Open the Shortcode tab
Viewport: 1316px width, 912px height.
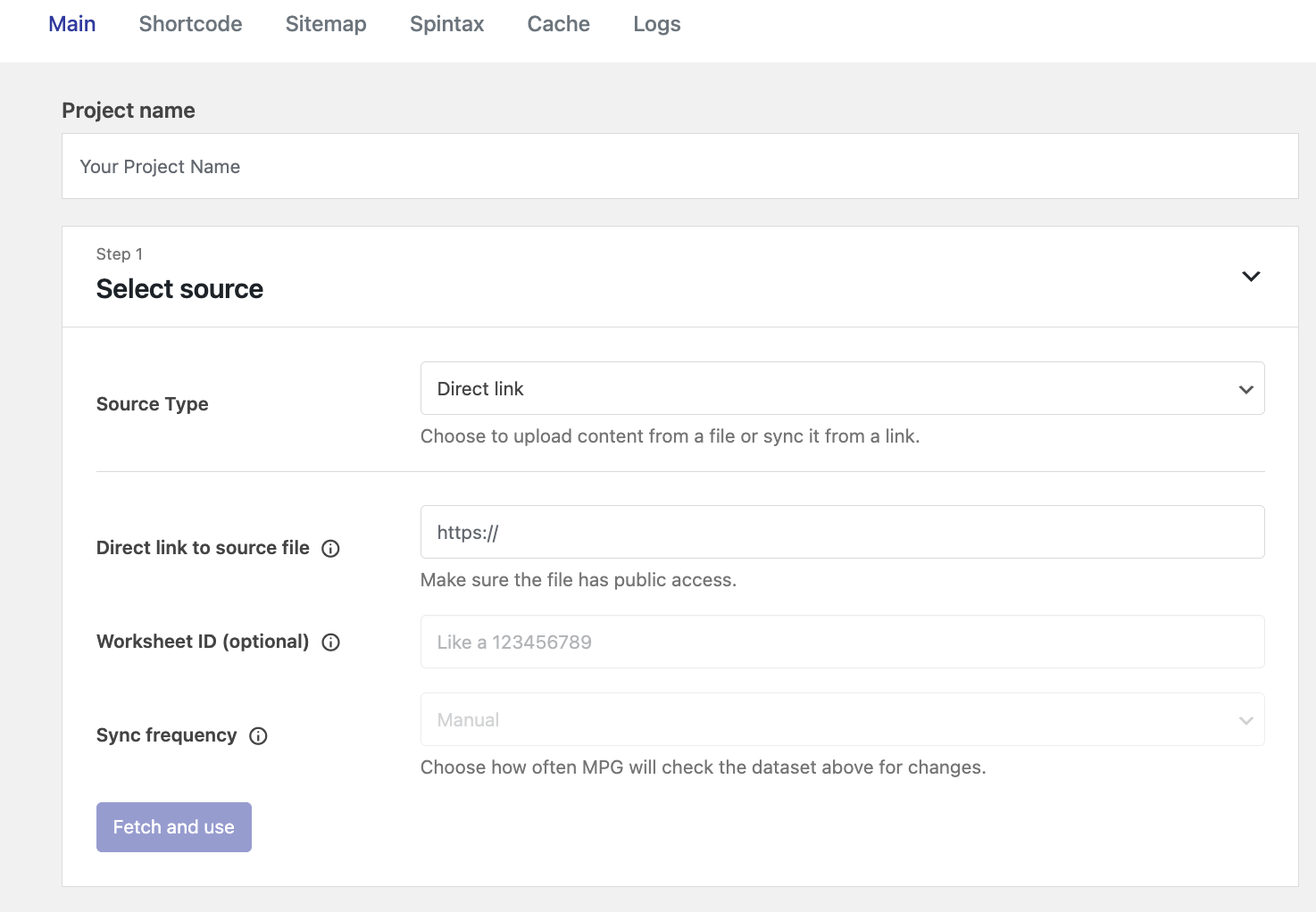pos(190,24)
